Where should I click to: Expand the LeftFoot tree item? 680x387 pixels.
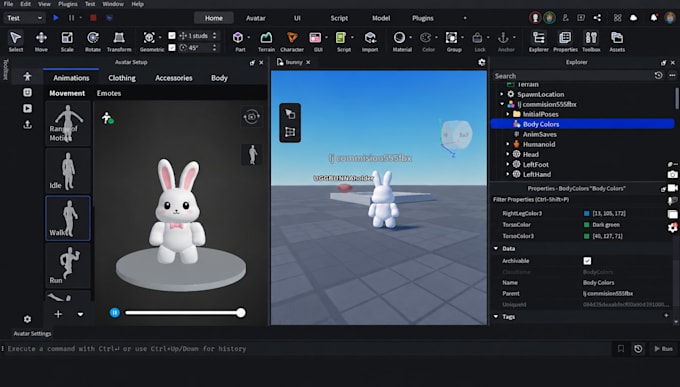click(508, 164)
